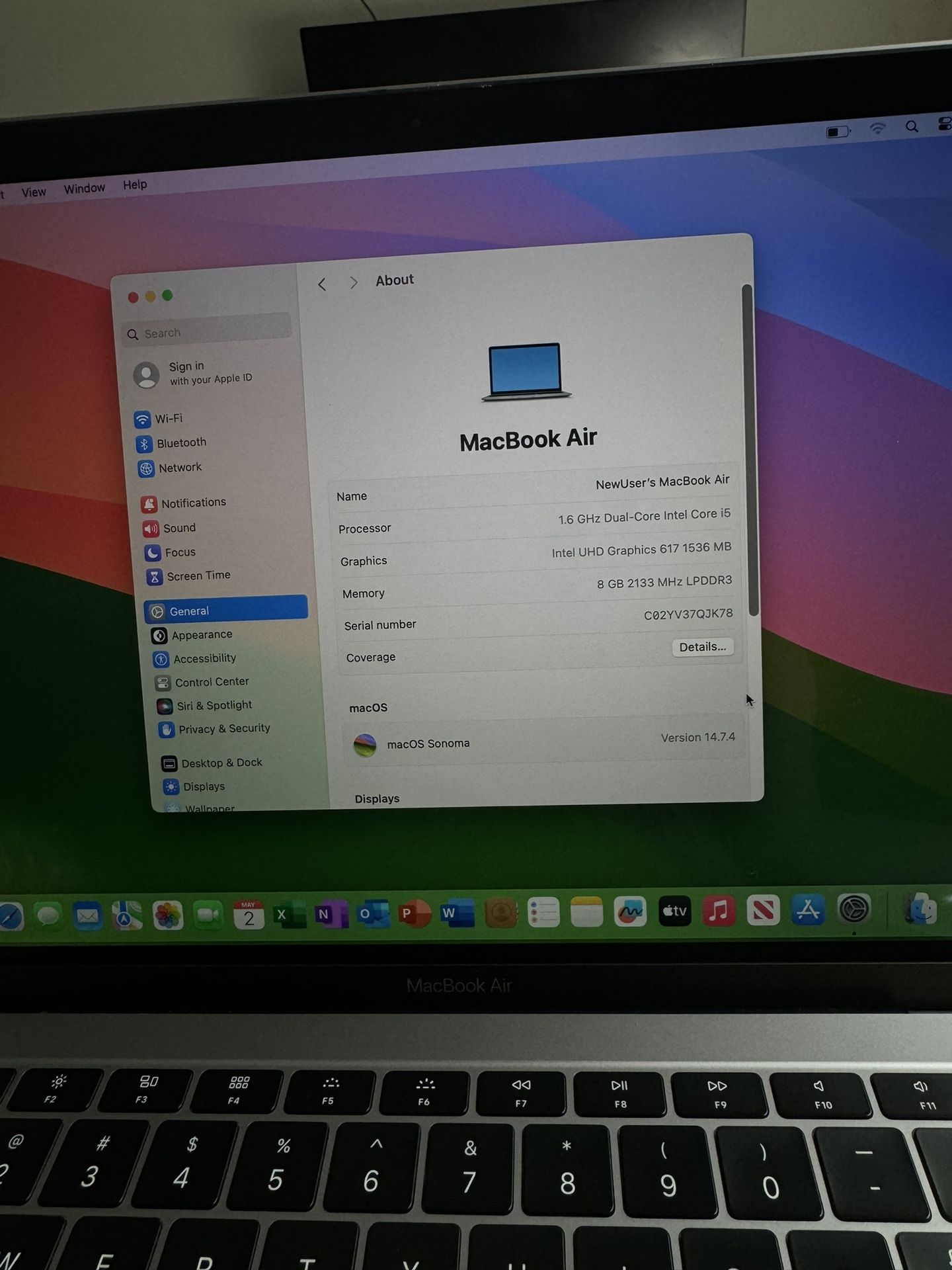Open Appearance settings
The height and width of the screenshot is (1270, 952).
[x=192, y=635]
